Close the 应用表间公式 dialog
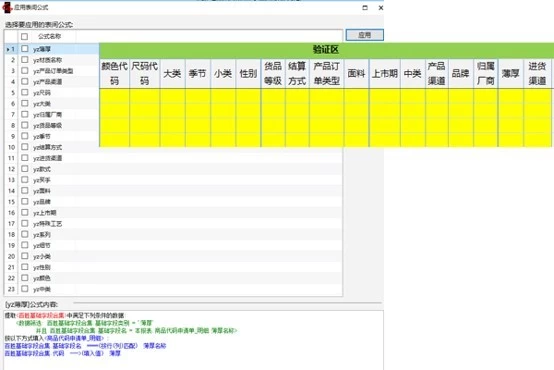Image resolution: width=554 pixels, height=370 pixels. (381, 7)
